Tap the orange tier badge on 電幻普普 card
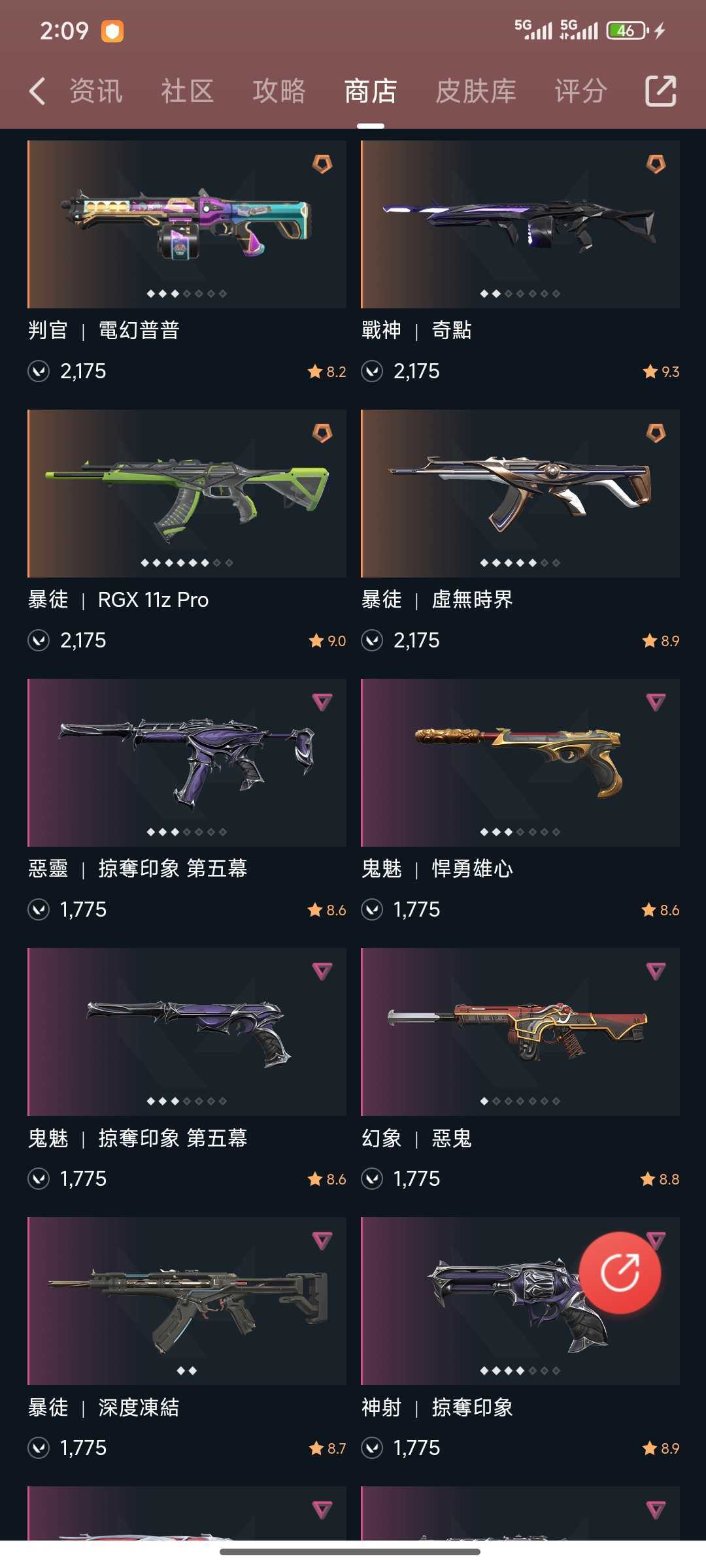Viewport: 706px width, 1568px height. pos(322,163)
